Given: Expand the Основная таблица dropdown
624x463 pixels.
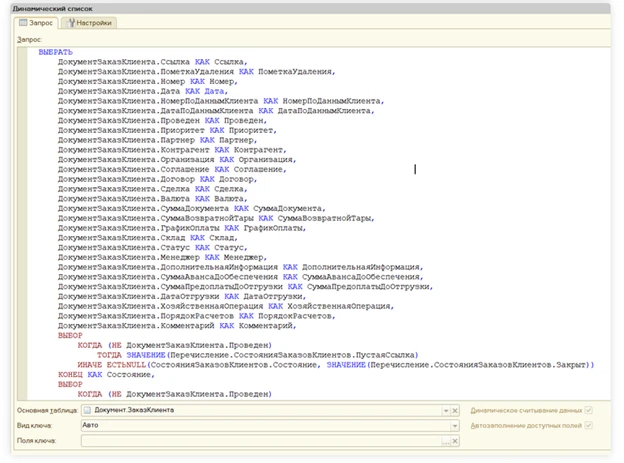Looking at the screenshot, I should pos(445,410).
